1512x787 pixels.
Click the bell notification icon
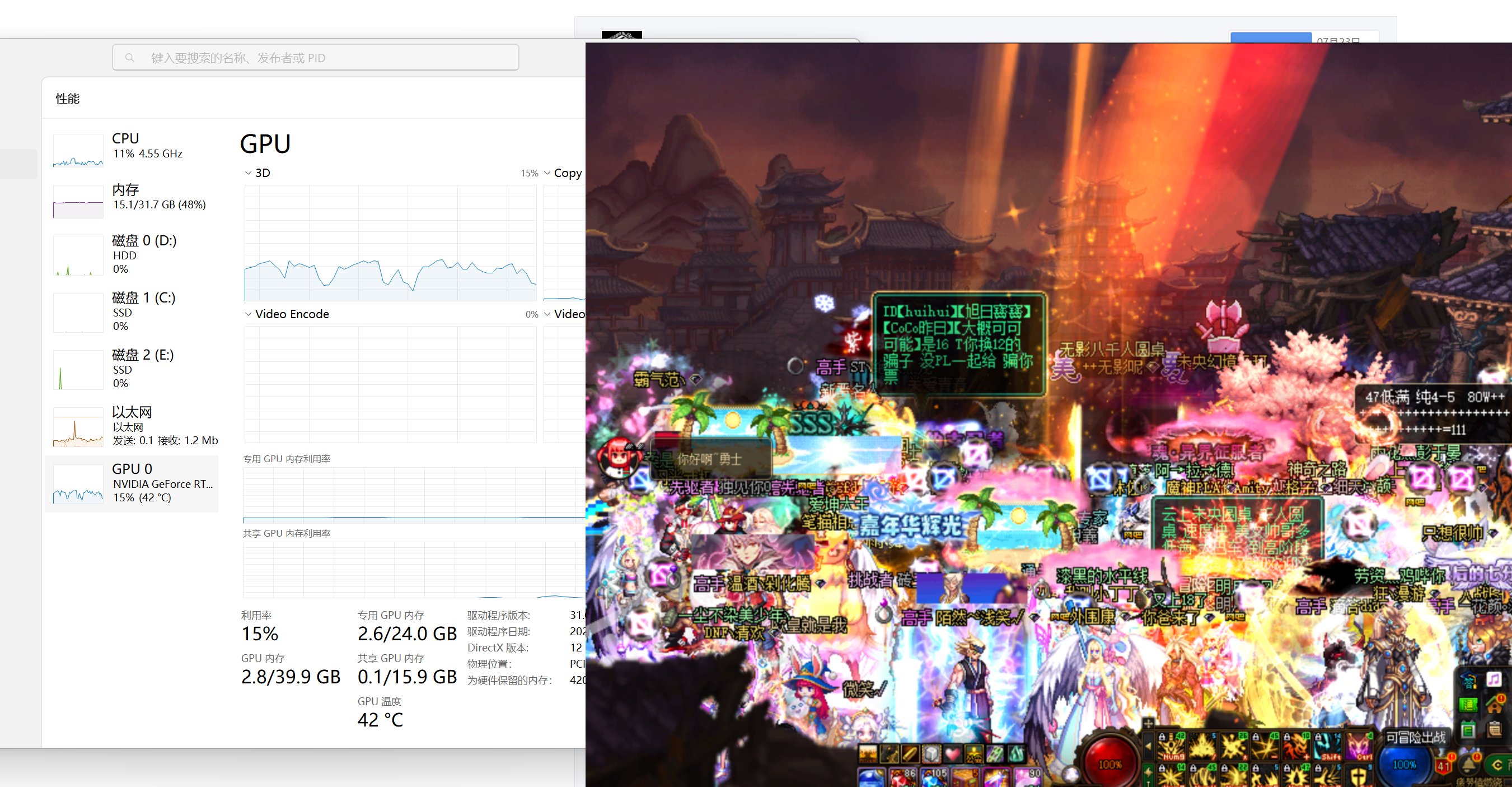1468,765
